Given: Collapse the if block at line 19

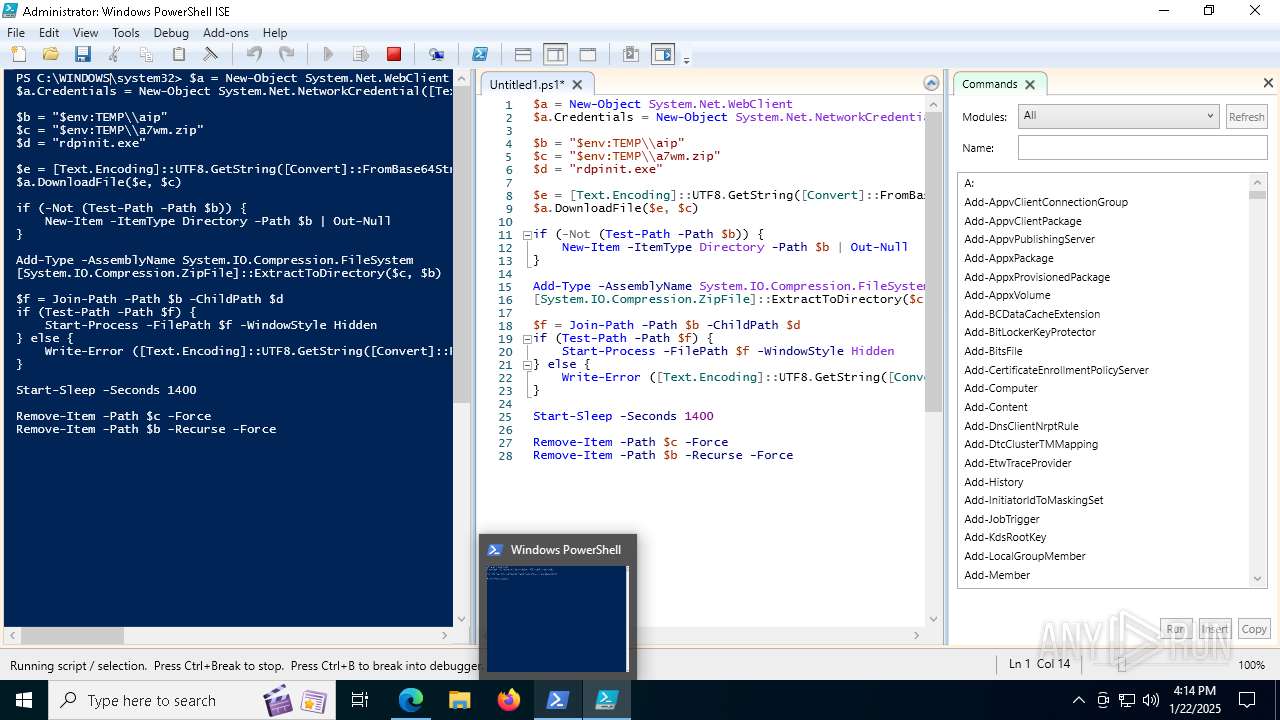Looking at the screenshot, I should pos(527,339).
